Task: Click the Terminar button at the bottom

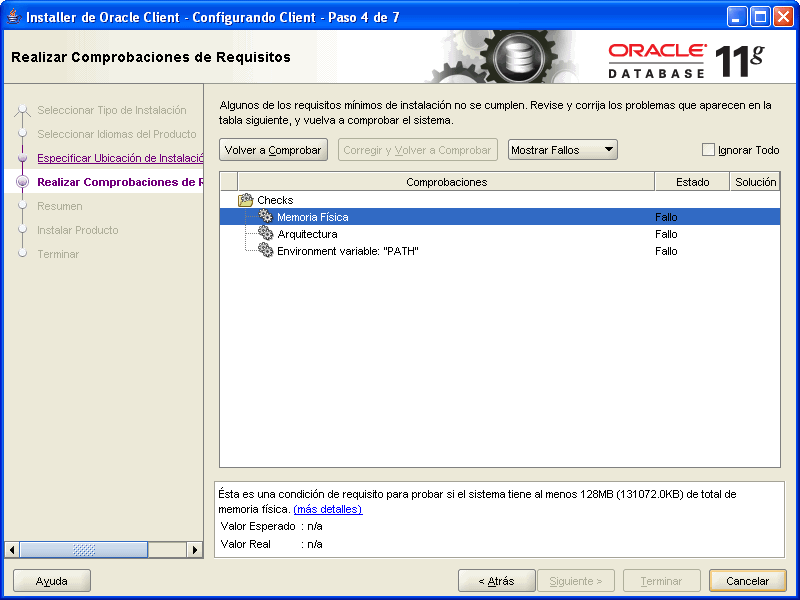Action: pos(661,581)
